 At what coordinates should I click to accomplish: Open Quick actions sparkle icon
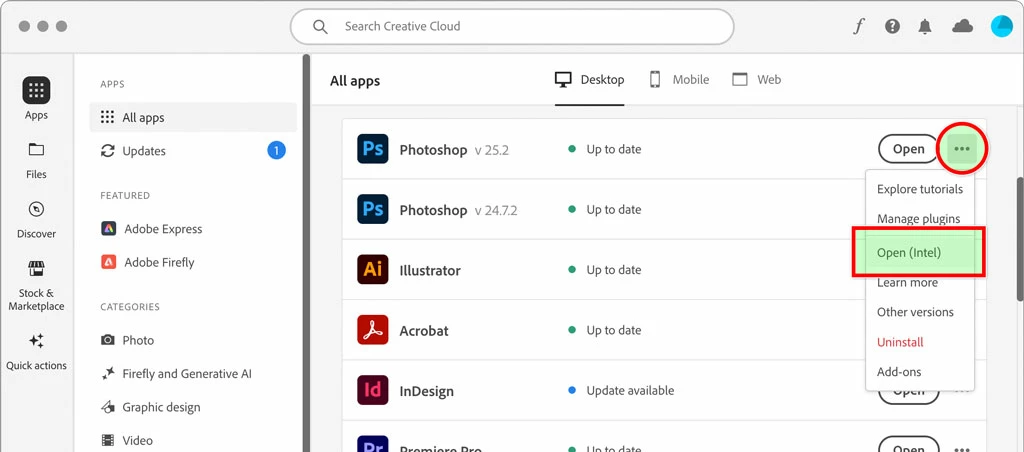pos(36,340)
